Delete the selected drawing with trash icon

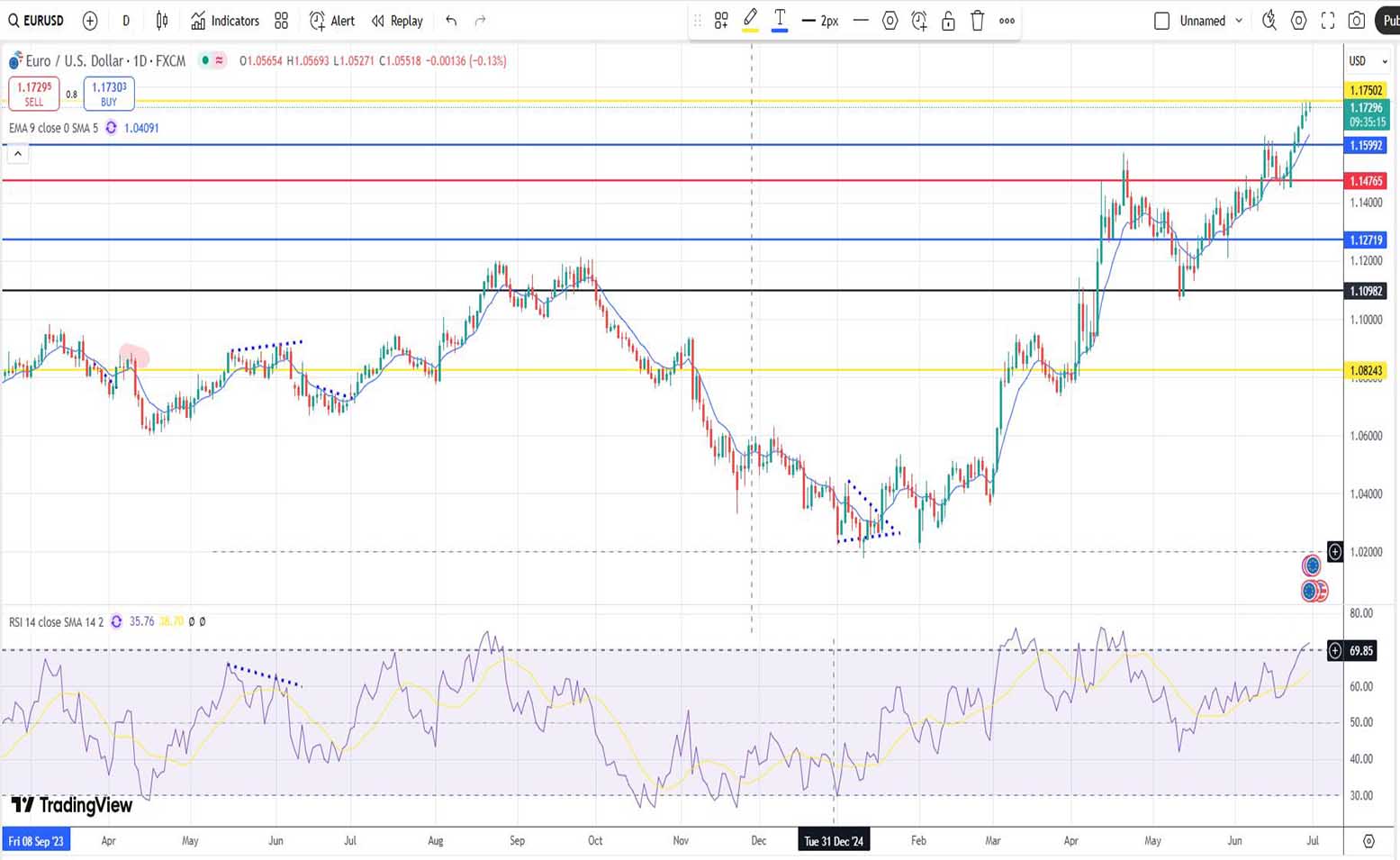978,21
